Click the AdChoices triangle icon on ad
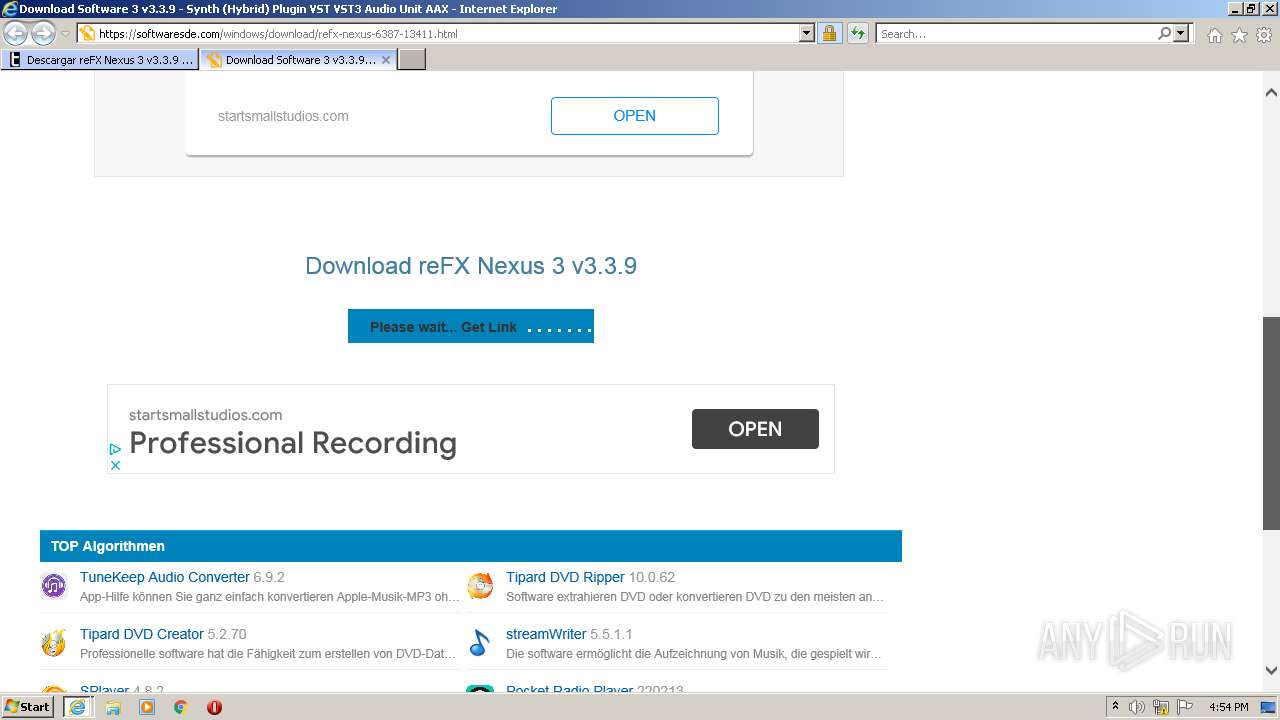 point(115,450)
